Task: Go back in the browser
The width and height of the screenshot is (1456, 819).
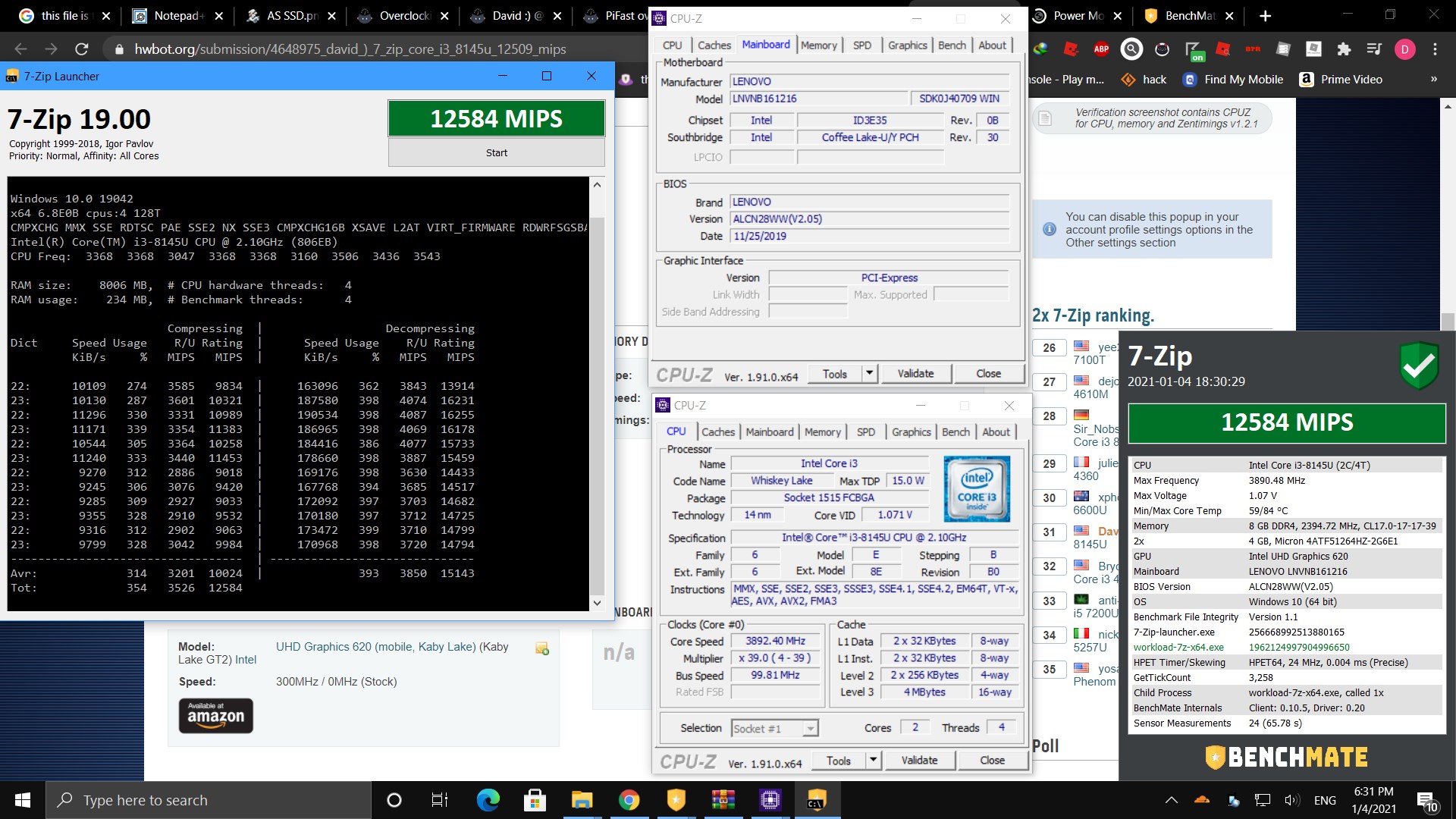Action: click(20, 49)
